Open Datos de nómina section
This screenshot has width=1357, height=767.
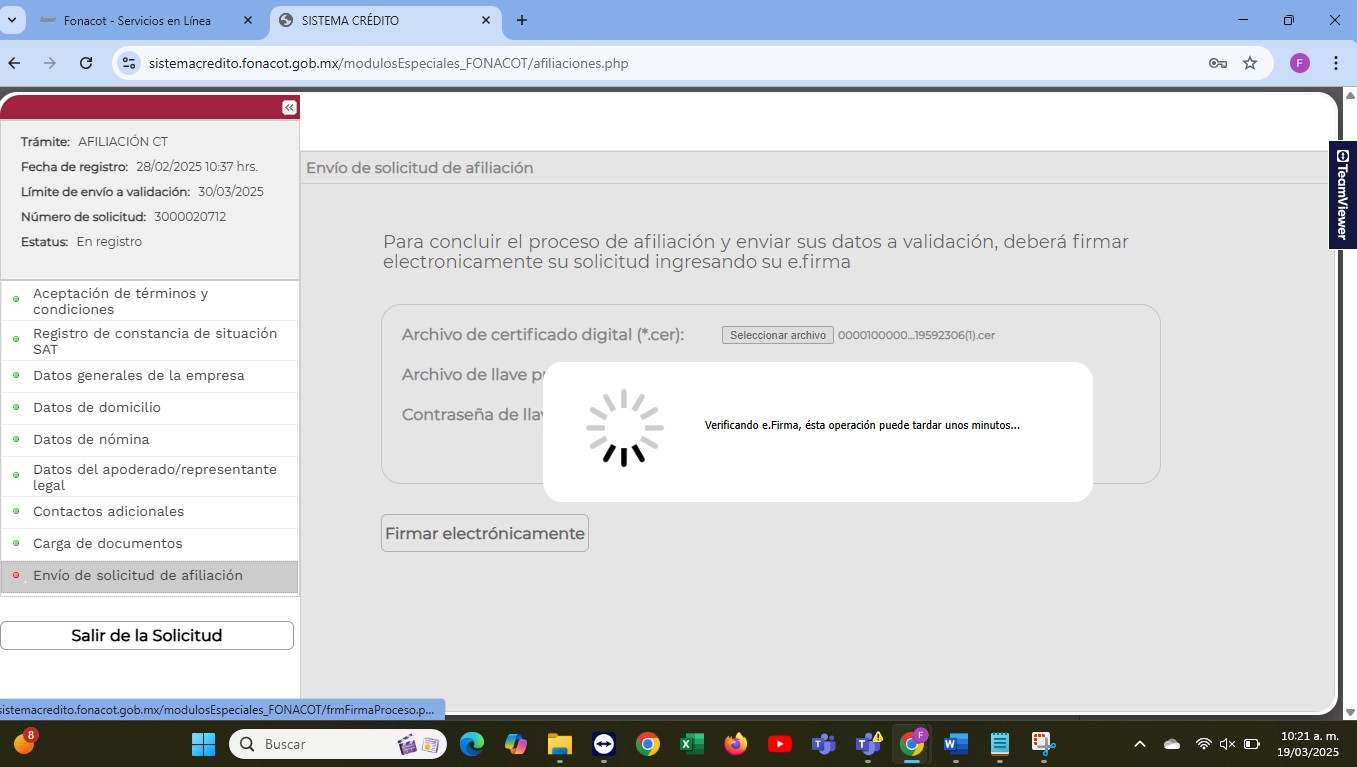coord(91,439)
